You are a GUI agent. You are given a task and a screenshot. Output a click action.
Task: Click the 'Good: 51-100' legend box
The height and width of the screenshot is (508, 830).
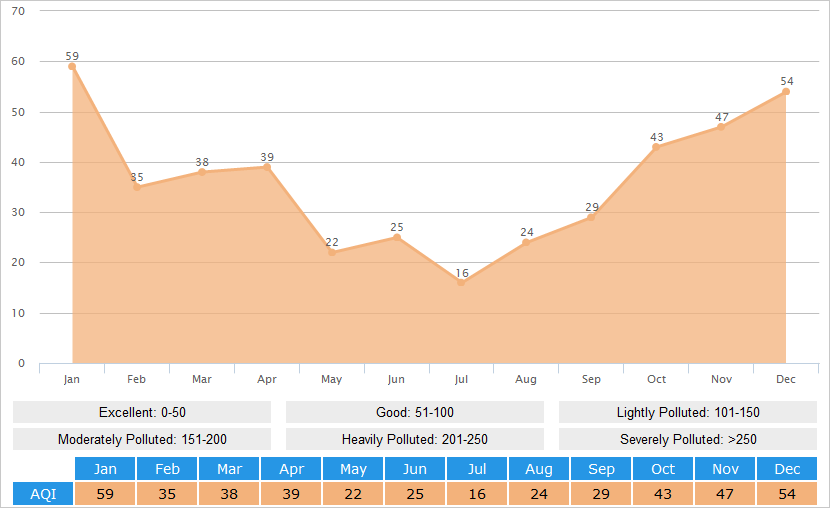[415, 412]
